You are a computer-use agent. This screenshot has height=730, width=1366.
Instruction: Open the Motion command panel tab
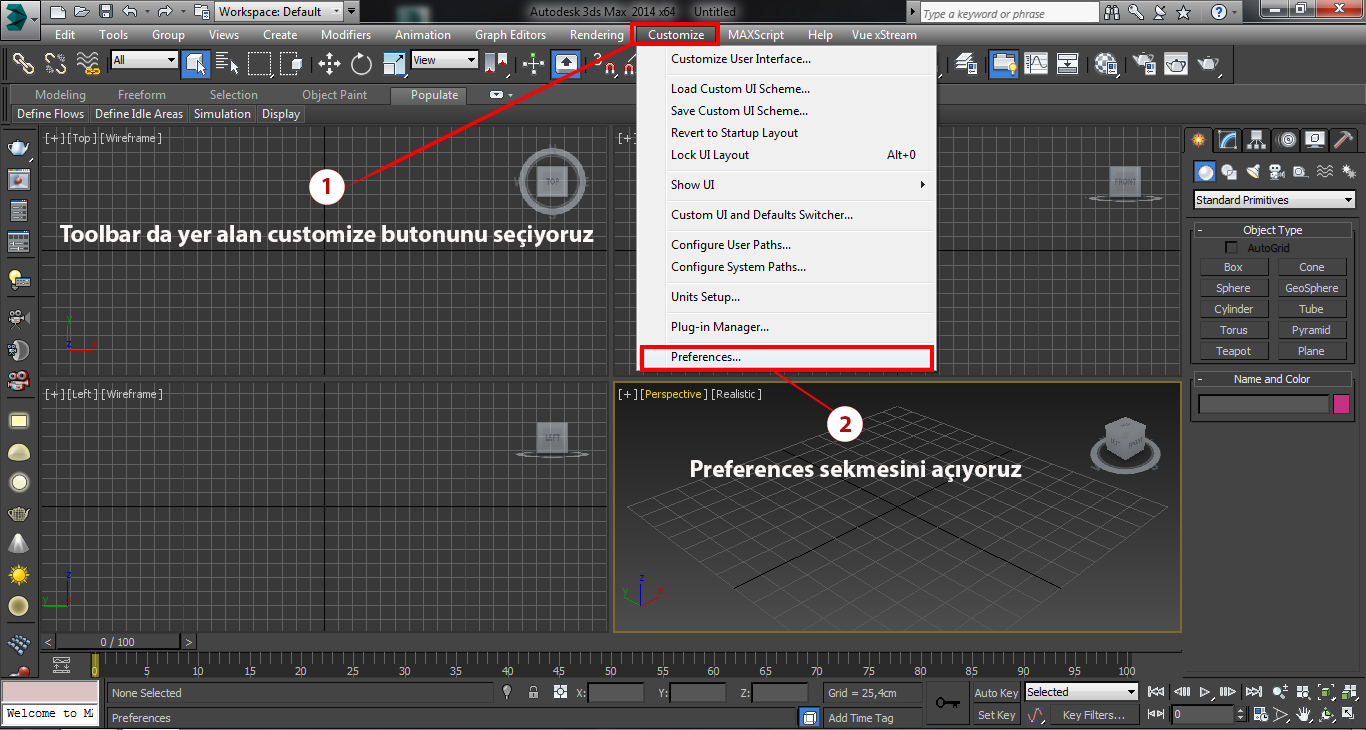(x=1286, y=139)
